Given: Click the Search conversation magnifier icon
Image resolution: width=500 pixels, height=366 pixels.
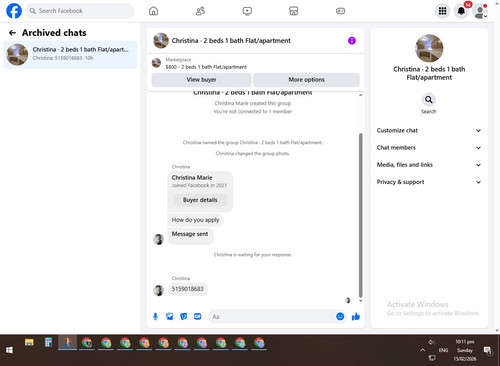Looking at the screenshot, I should pyautogui.click(x=429, y=100).
